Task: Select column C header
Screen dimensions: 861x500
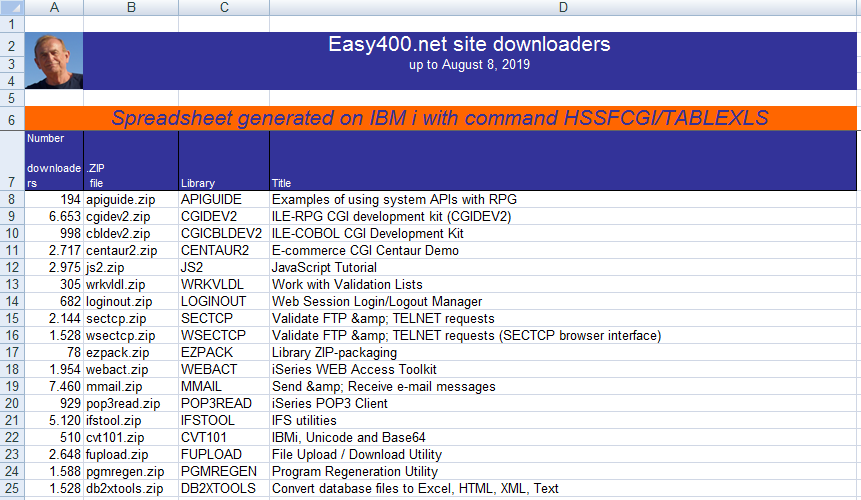Action: click(x=224, y=7)
